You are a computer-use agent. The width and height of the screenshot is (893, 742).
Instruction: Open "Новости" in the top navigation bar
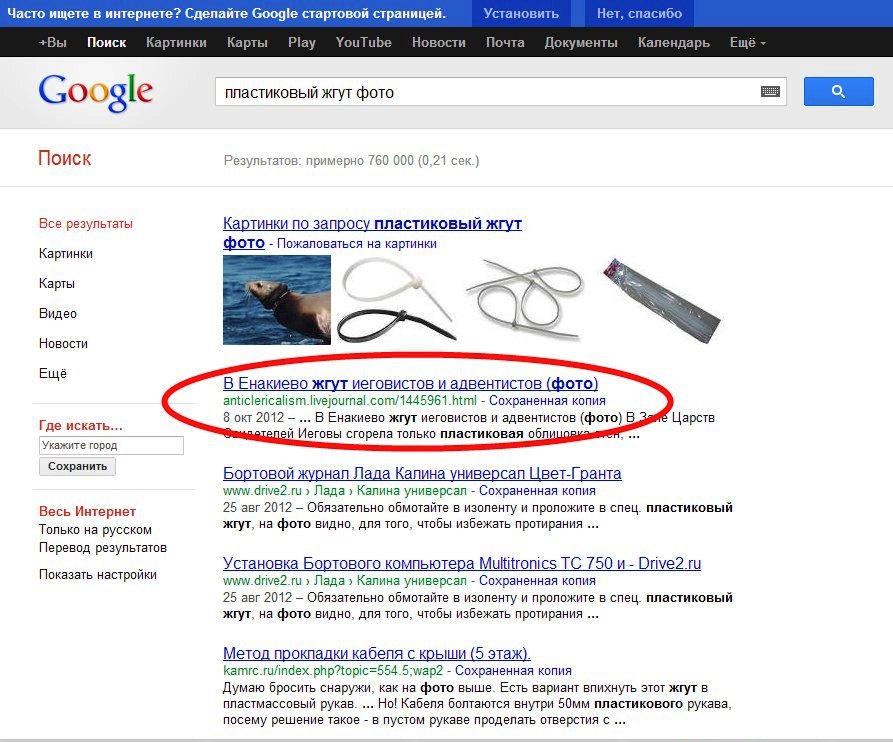point(439,43)
